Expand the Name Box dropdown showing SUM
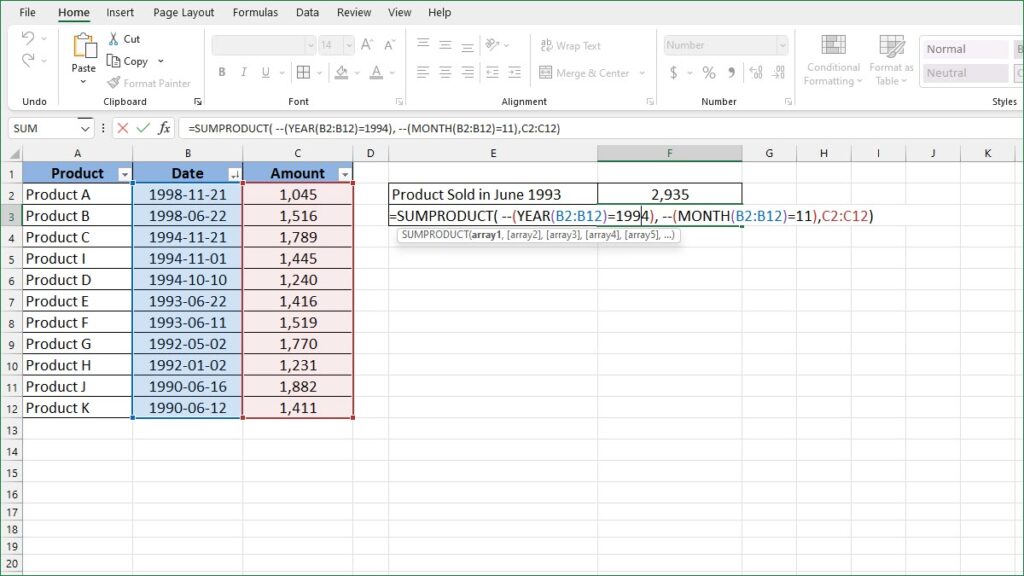Screen dimensions: 1024x576 tap(84, 128)
